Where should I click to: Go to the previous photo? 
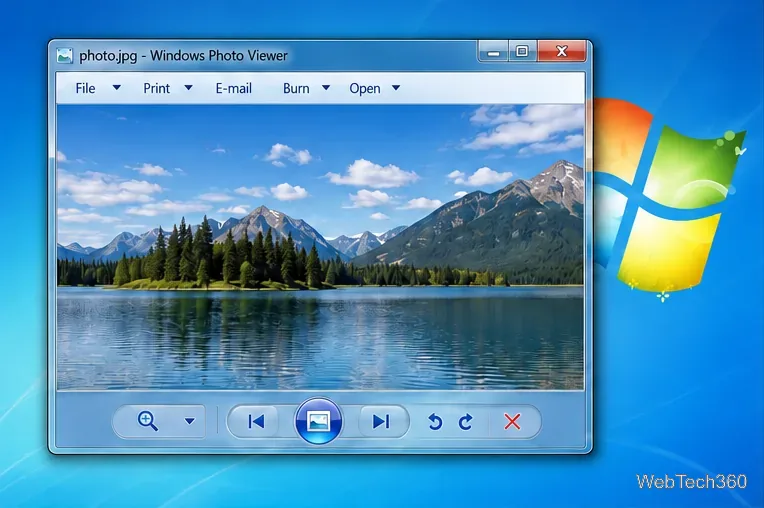pyautogui.click(x=256, y=421)
